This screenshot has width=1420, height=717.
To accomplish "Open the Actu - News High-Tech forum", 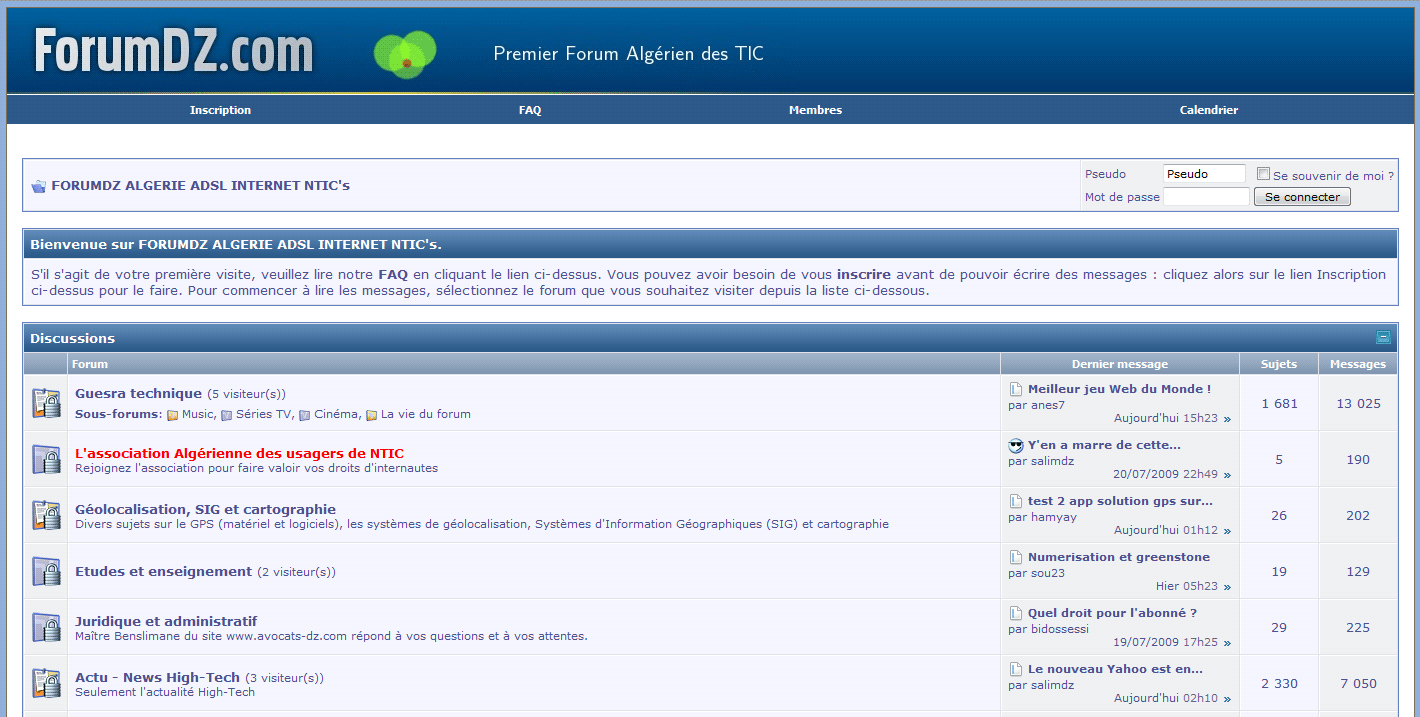I will click(157, 677).
